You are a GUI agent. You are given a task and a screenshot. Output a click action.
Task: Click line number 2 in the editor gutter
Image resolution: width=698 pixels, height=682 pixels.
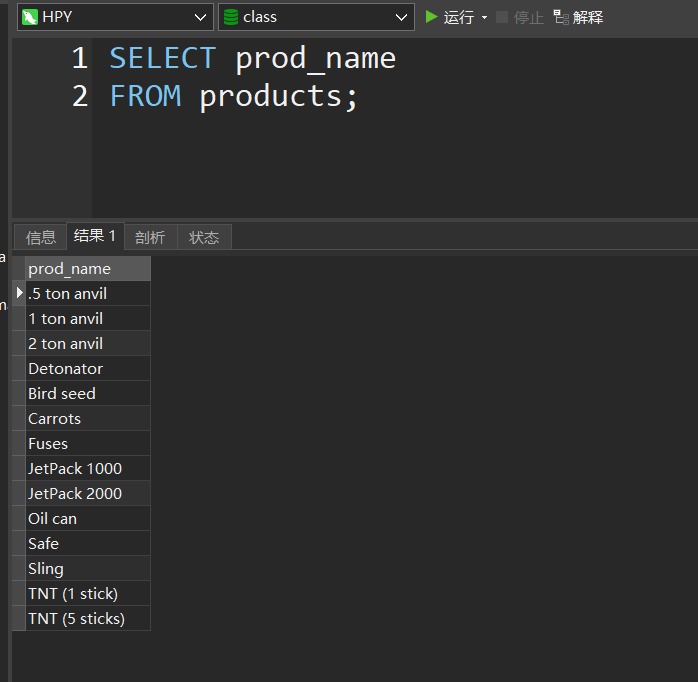point(80,96)
